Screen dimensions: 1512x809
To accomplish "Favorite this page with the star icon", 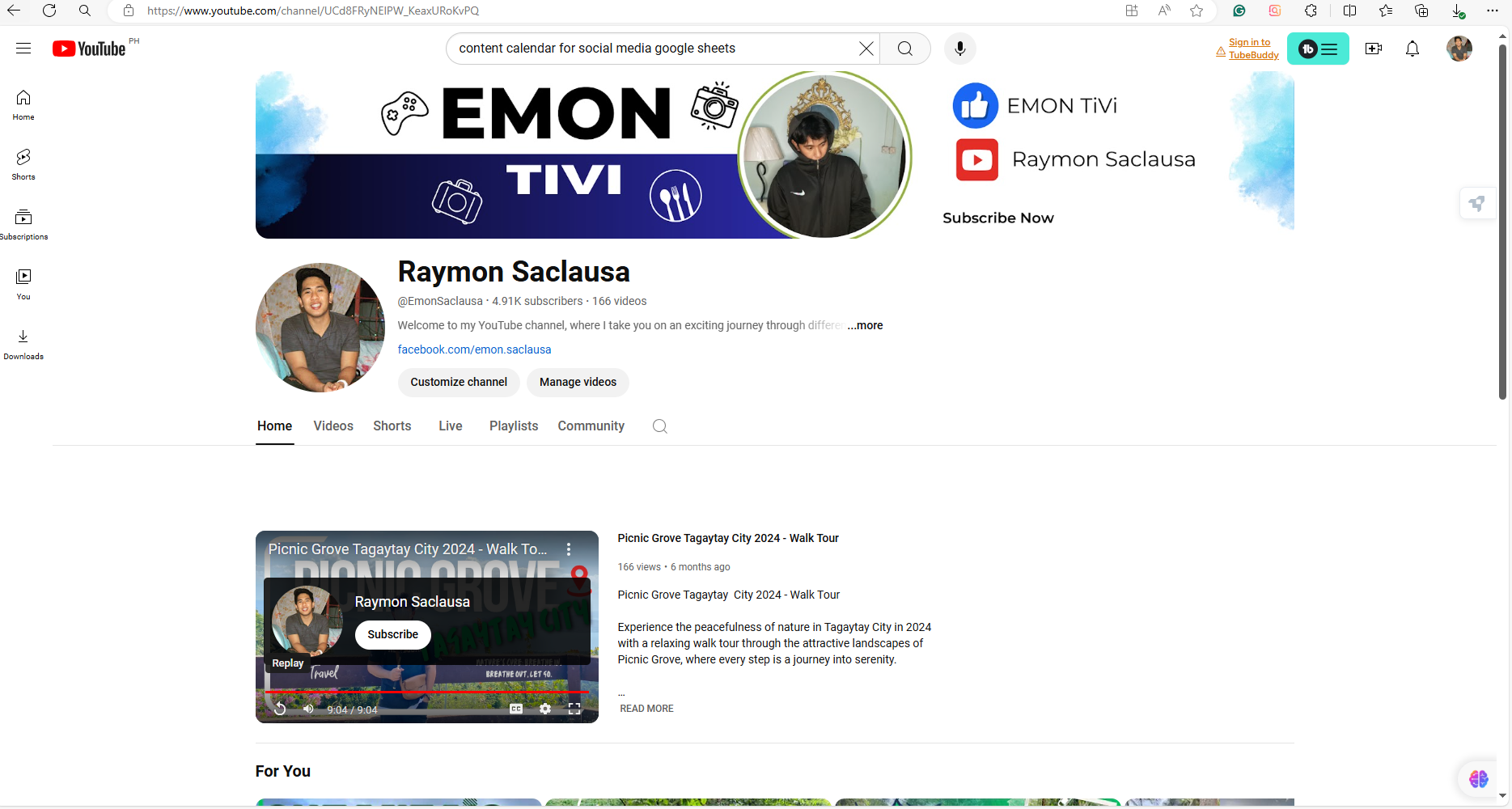I will 1196,11.
